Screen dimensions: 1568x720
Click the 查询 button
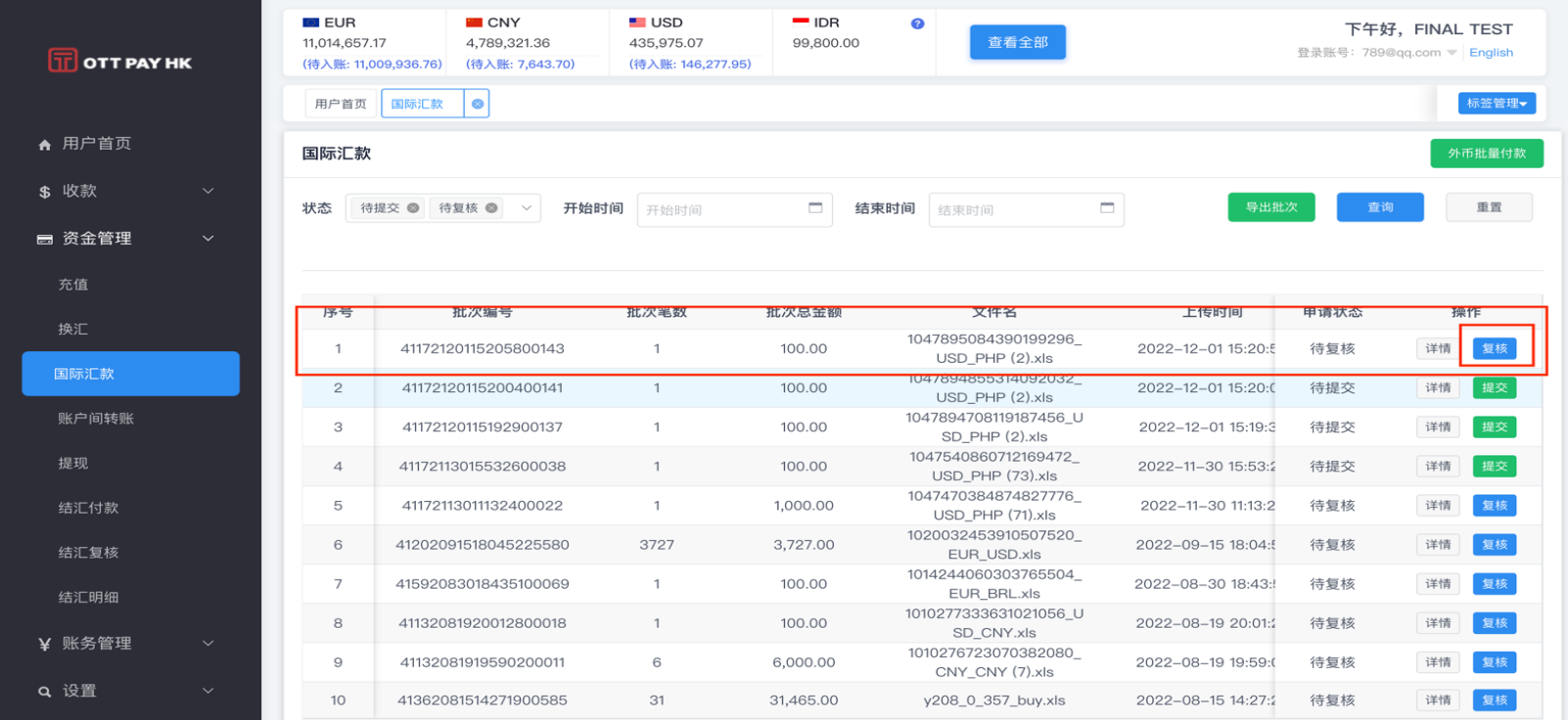(x=1380, y=207)
